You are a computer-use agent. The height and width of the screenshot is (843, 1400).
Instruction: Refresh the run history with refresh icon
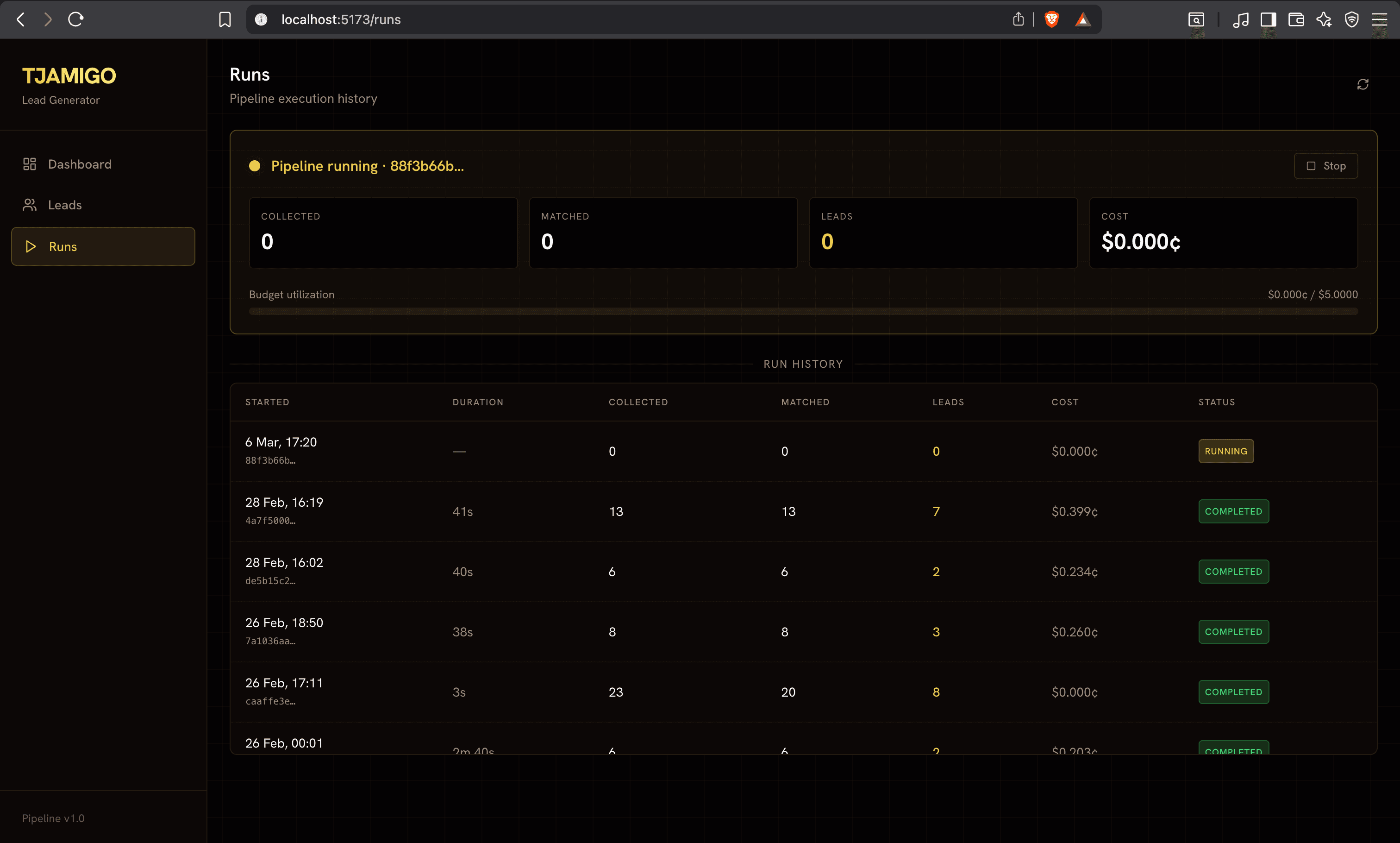pyautogui.click(x=1362, y=84)
